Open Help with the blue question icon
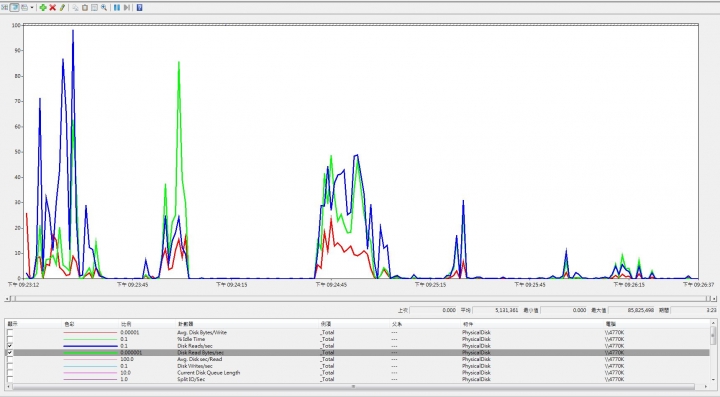The image size is (720, 397). [139, 7]
